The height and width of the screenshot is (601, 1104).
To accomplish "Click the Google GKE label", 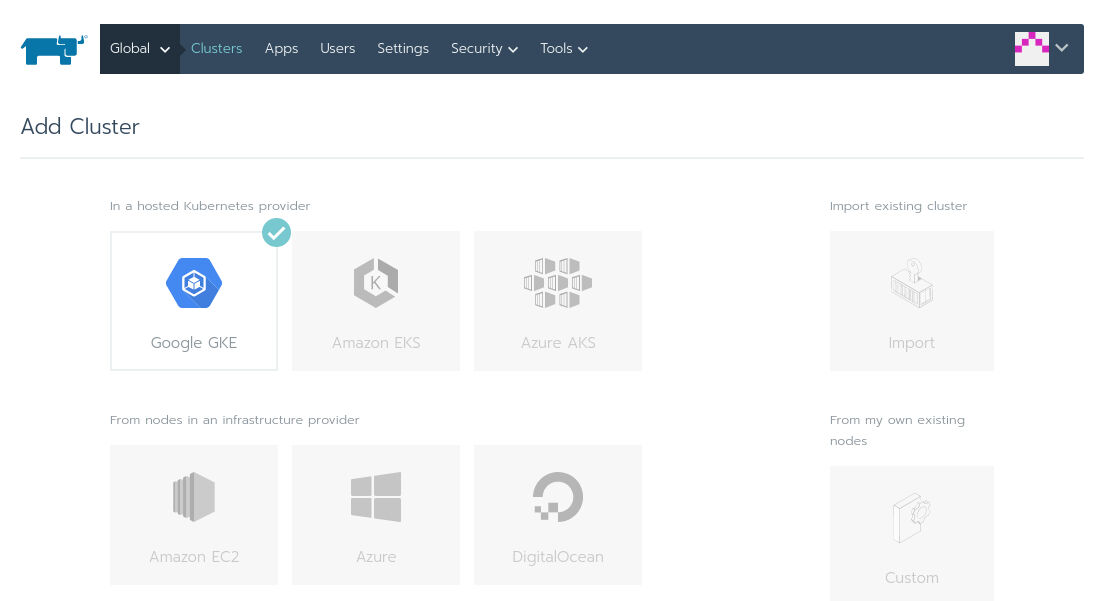I will click(194, 343).
